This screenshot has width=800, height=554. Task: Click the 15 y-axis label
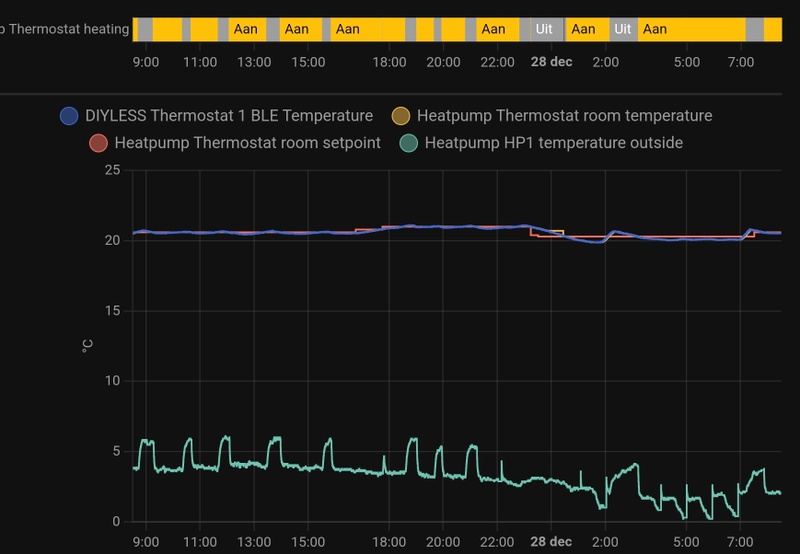coord(112,311)
